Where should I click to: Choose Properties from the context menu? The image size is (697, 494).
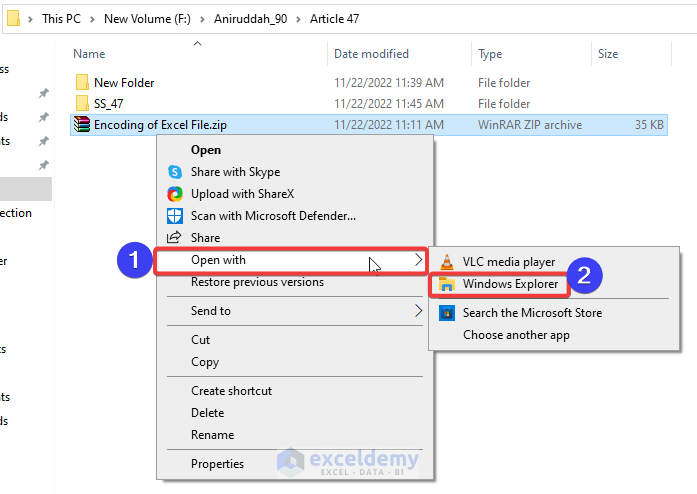click(x=217, y=463)
